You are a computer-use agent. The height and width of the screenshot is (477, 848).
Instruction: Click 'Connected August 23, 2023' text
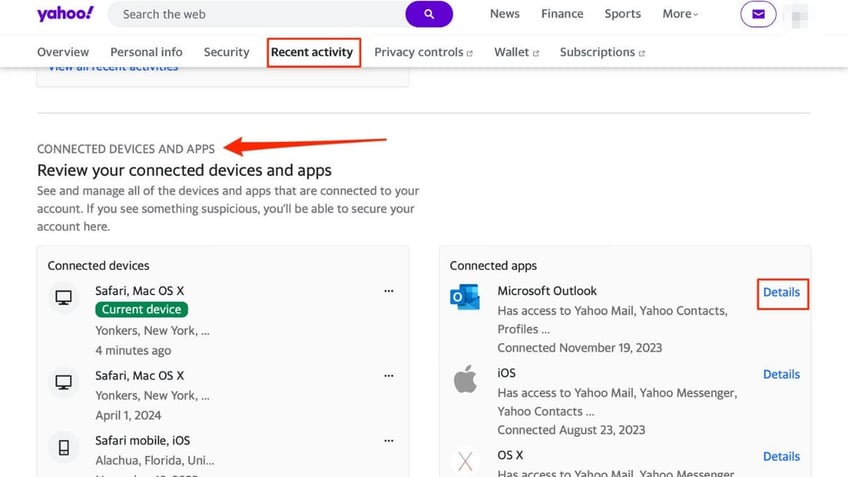click(571, 430)
